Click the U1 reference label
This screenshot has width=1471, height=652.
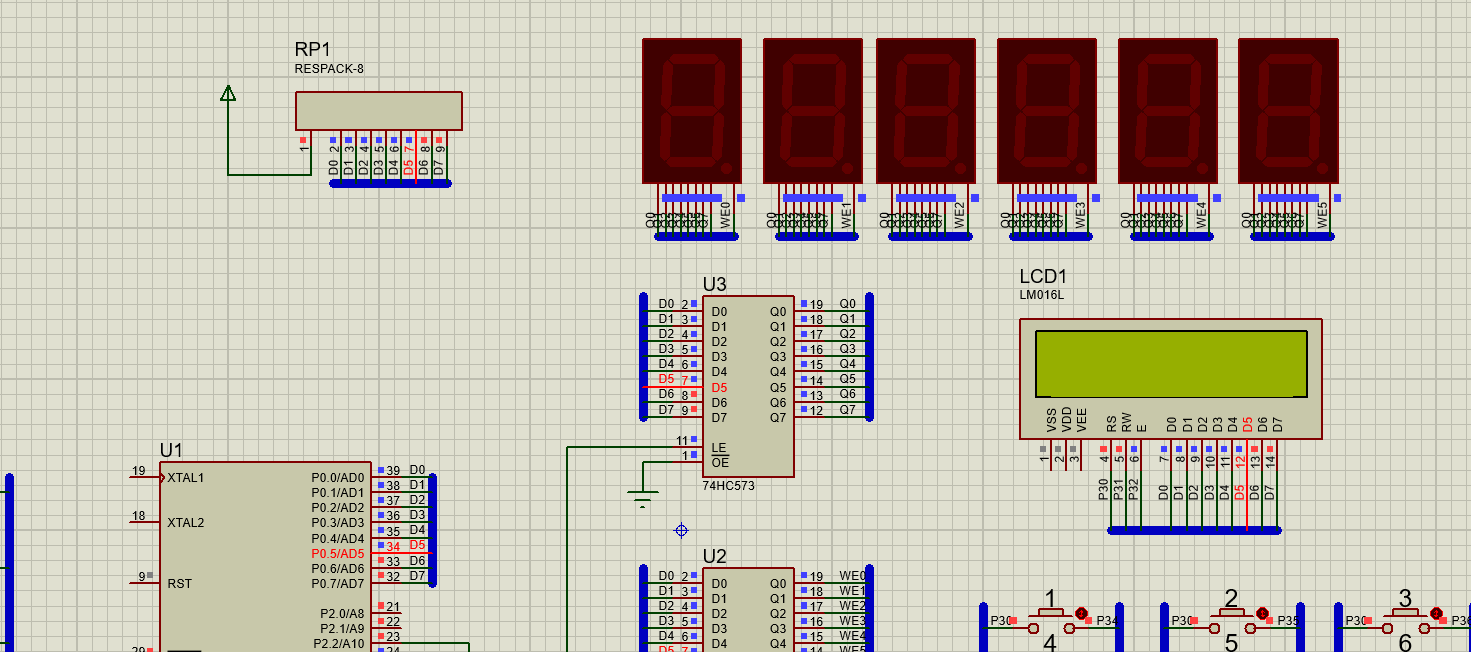171,451
